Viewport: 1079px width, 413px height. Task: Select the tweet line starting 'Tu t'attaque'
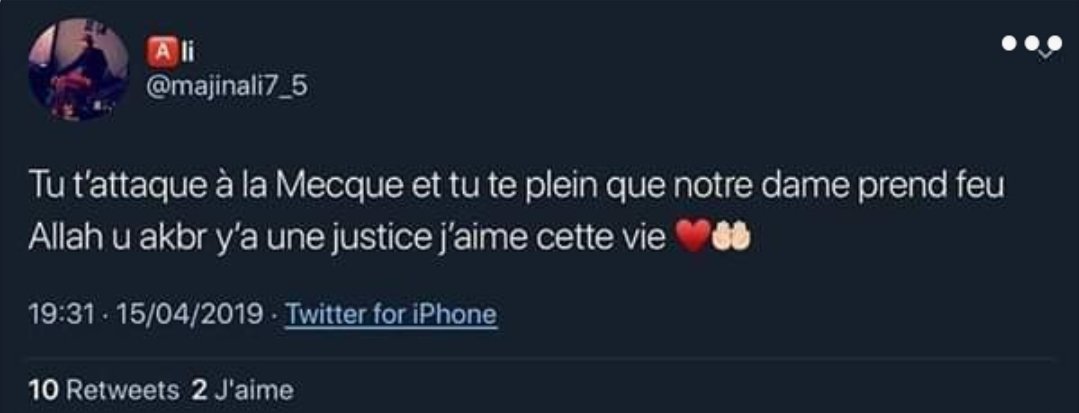coord(517,189)
